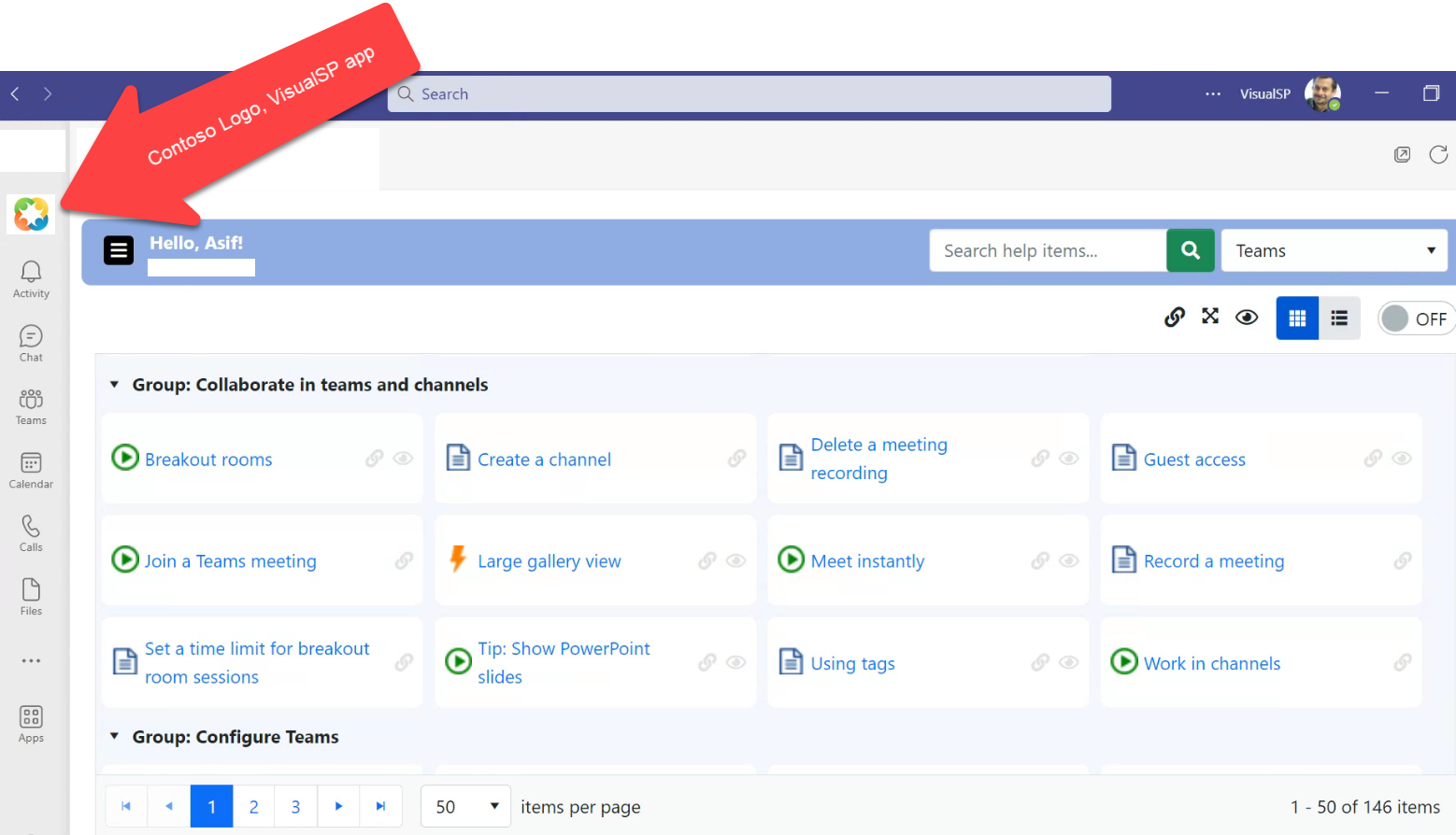This screenshot has width=1456, height=835.
Task: Open the Calendar in the sidebar
Action: [31, 470]
